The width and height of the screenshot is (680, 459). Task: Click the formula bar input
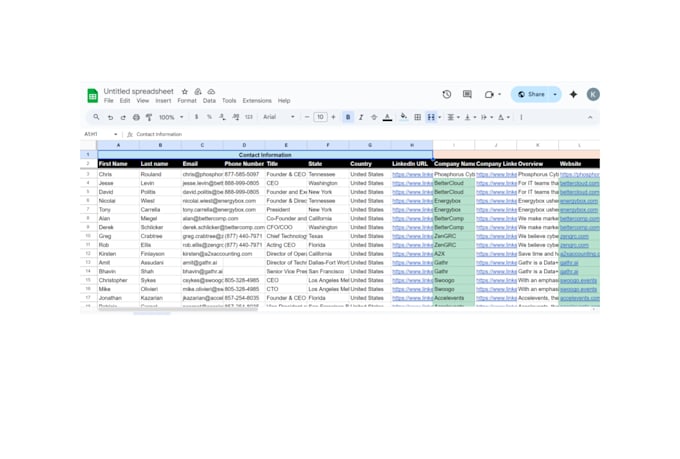pyautogui.click(x=364, y=134)
